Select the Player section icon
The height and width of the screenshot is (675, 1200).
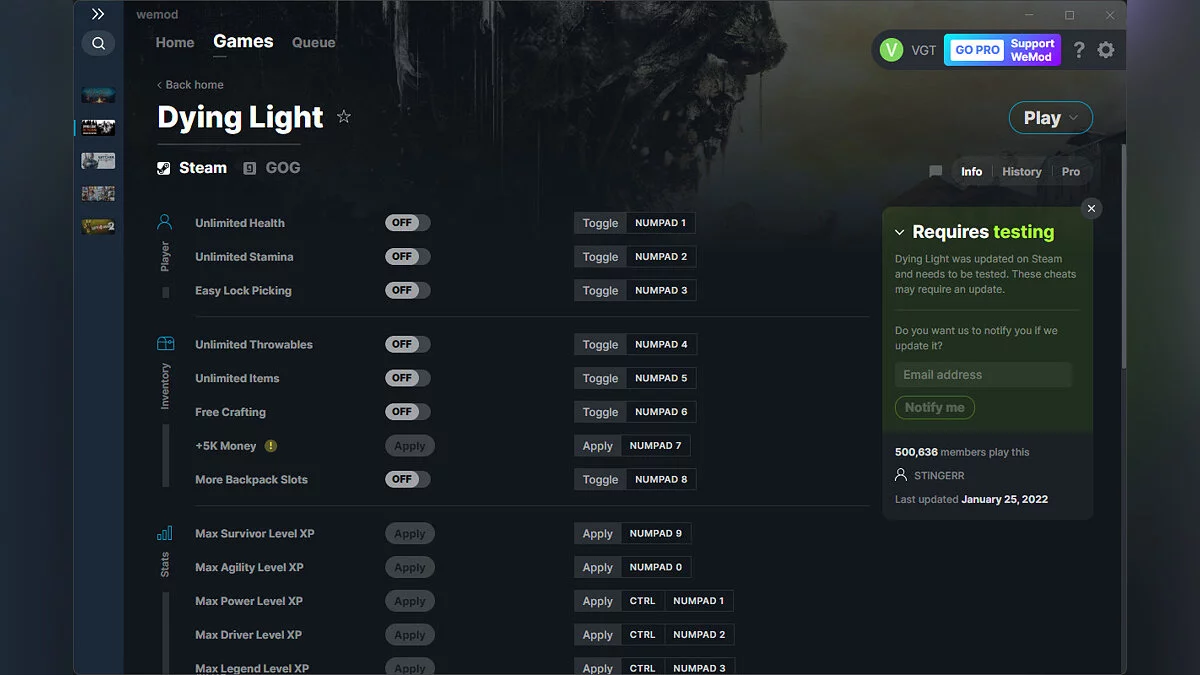163,222
